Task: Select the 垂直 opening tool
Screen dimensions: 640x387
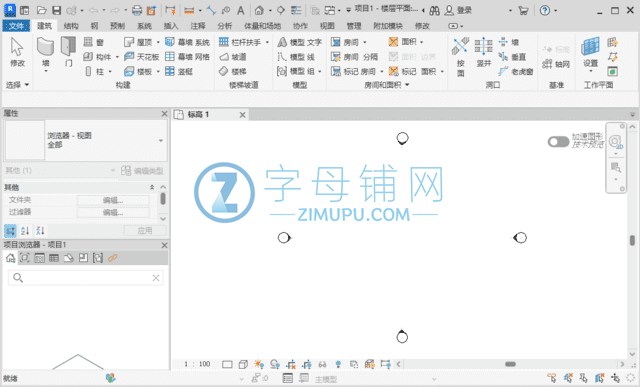Action: (x=512, y=56)
